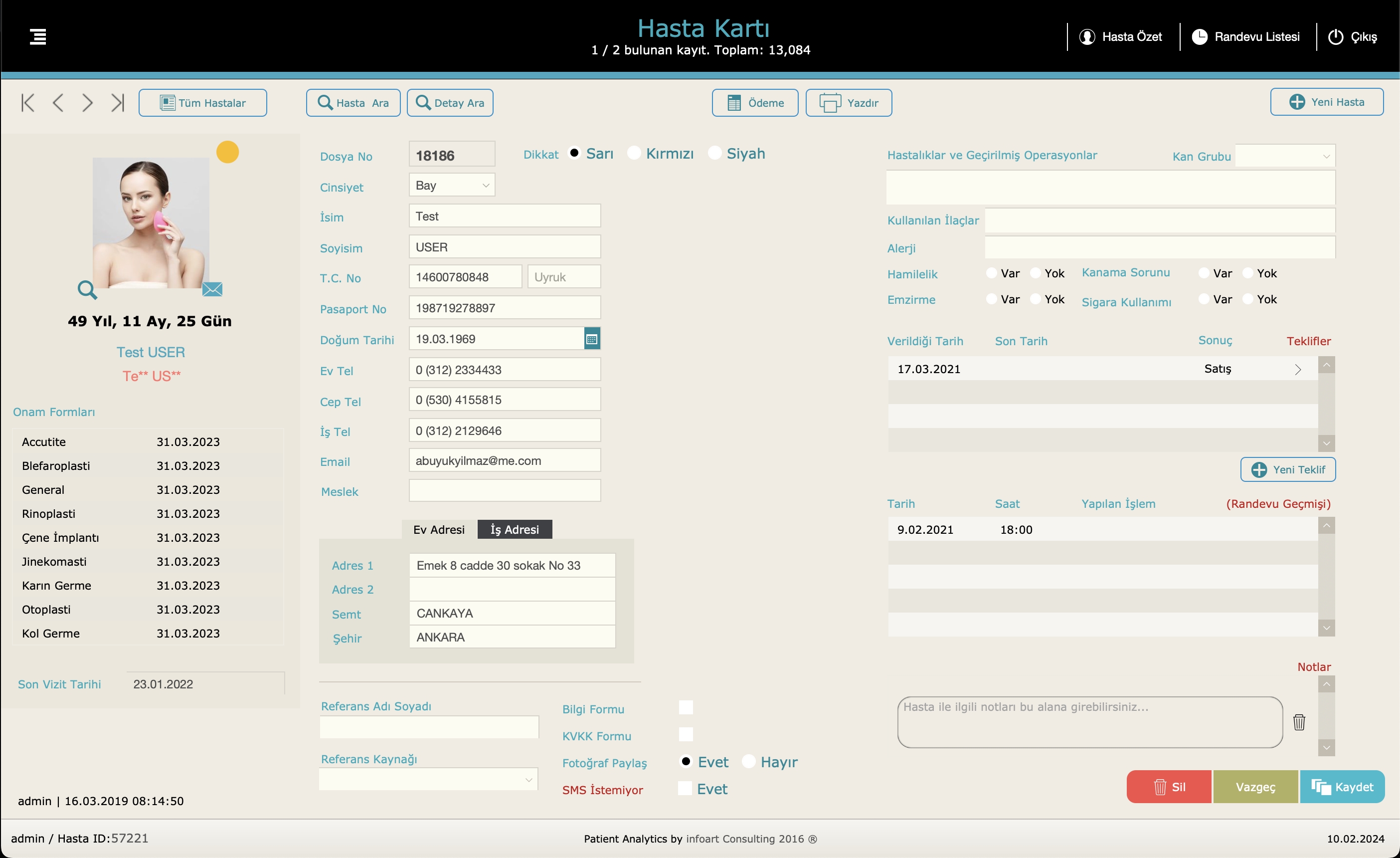Open Randevu Listesi from top bar
Image resolution: width=1400 pixels, height=858 pixels.
tap(1245, 37)
